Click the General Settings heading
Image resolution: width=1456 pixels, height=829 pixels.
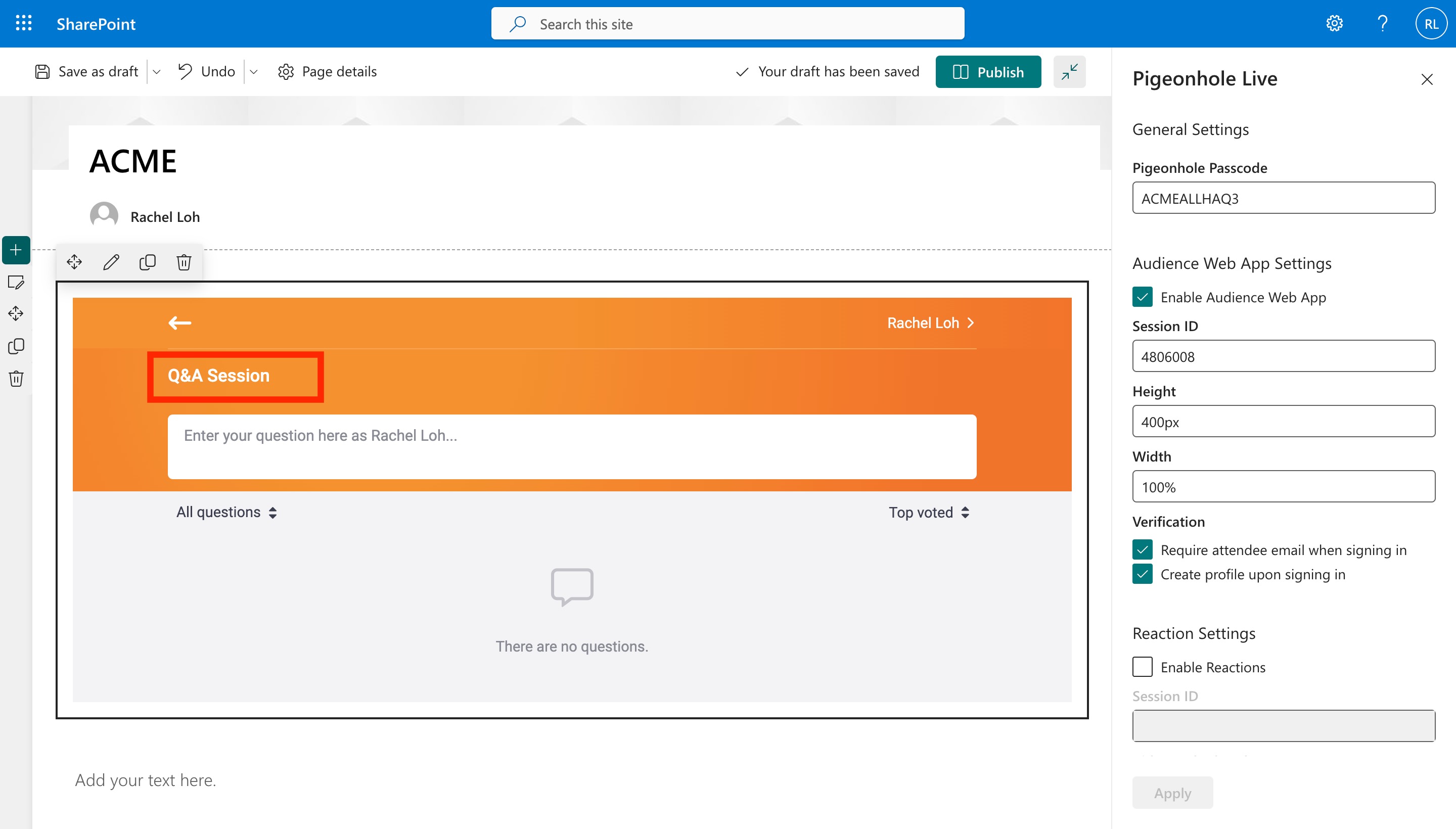pos(1190,129)
